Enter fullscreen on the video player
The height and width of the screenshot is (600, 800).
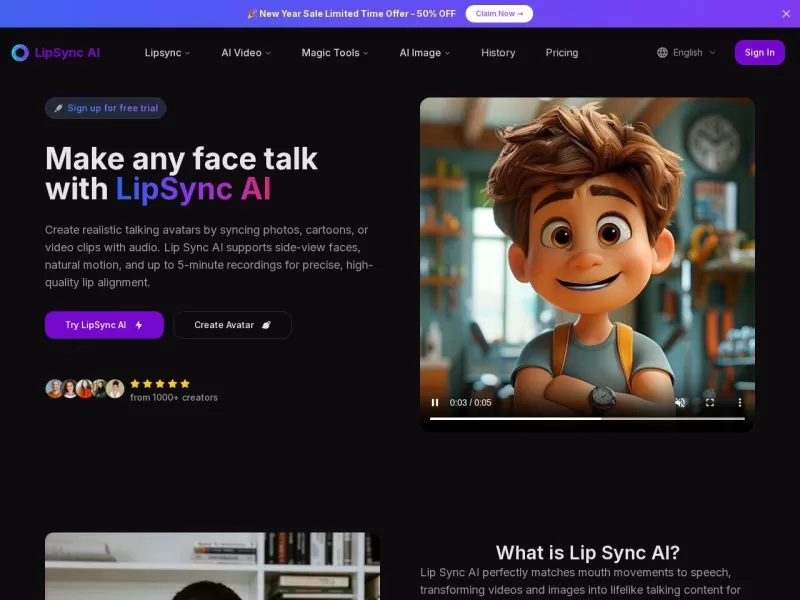710,402
